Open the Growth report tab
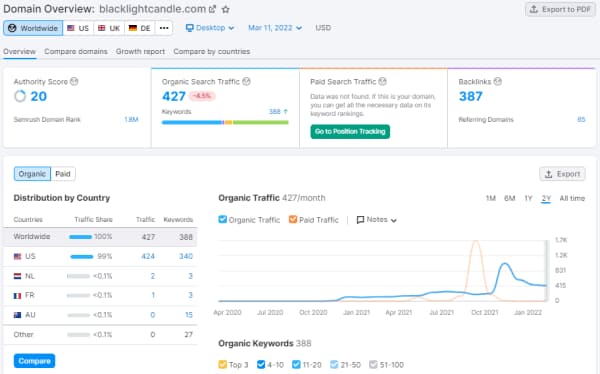 140,52
